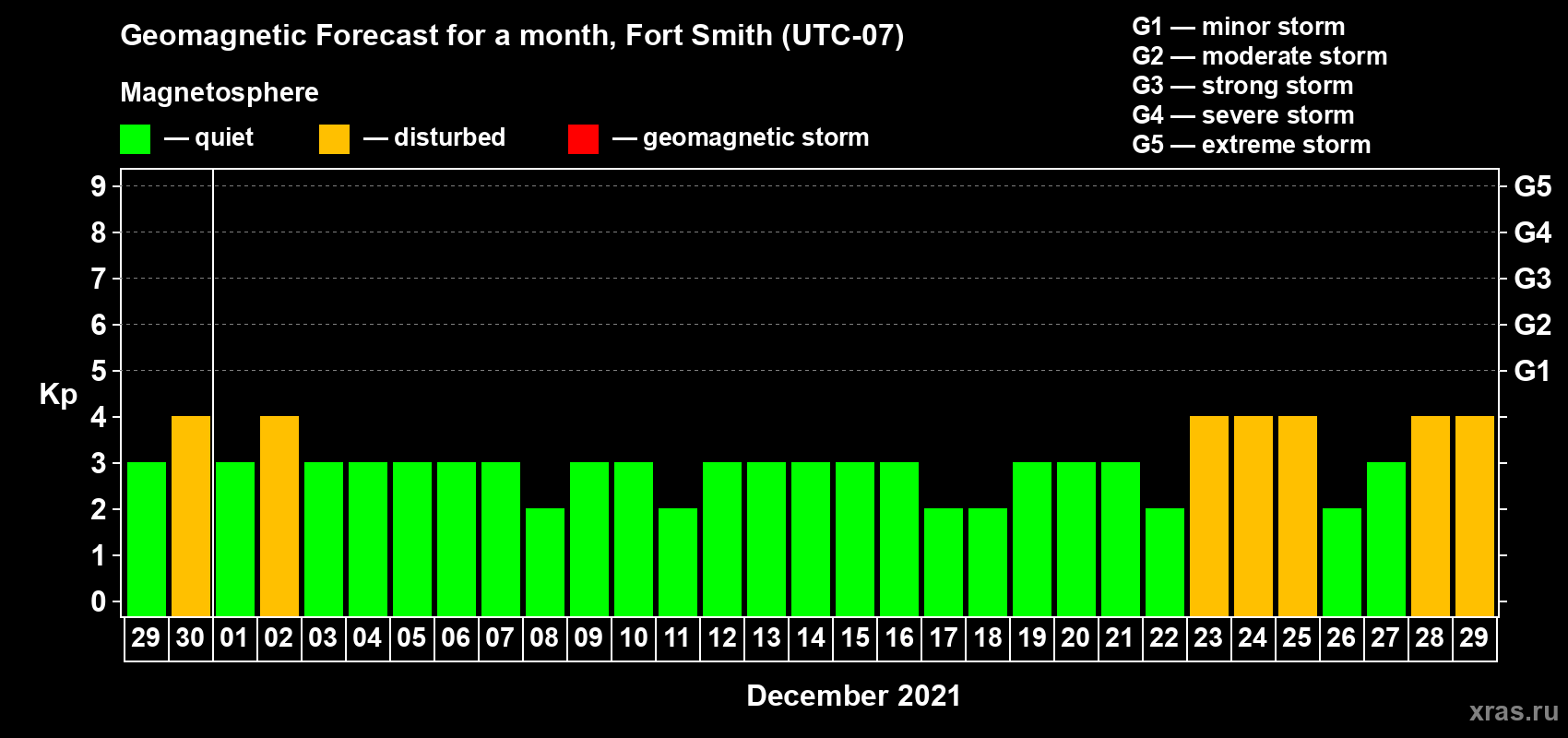The height and width of the screenshot is (738, 1568).
Task: Click the red geomagnetic storm legend swatch
Action: click(x=583, y=139)
